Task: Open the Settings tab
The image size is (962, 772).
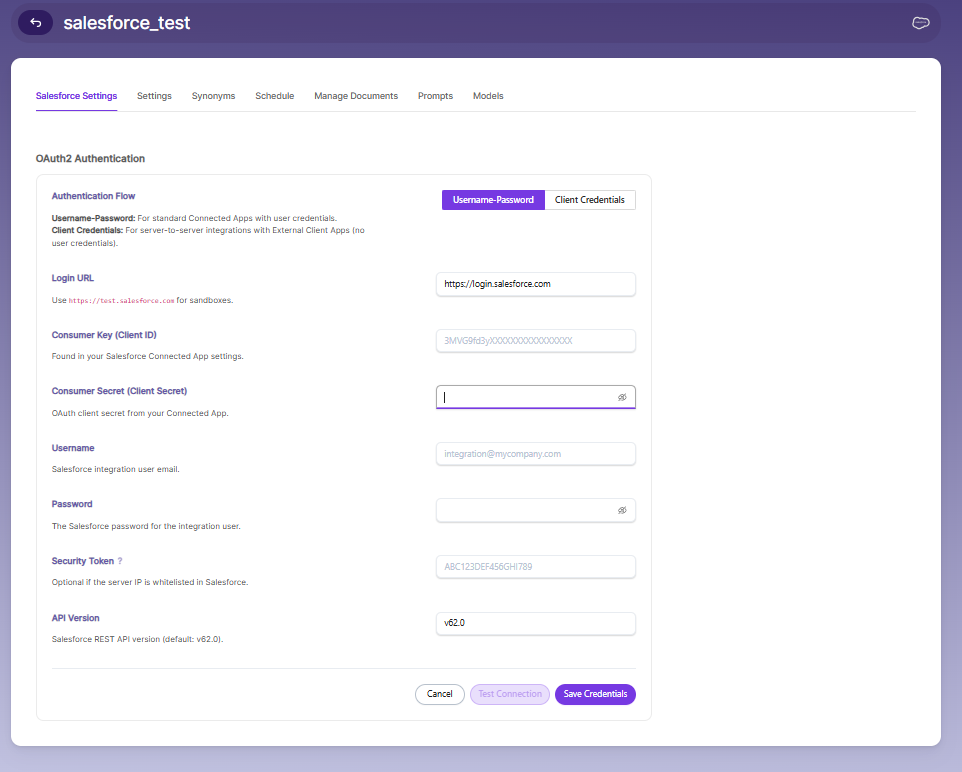Action: (154, 96)
